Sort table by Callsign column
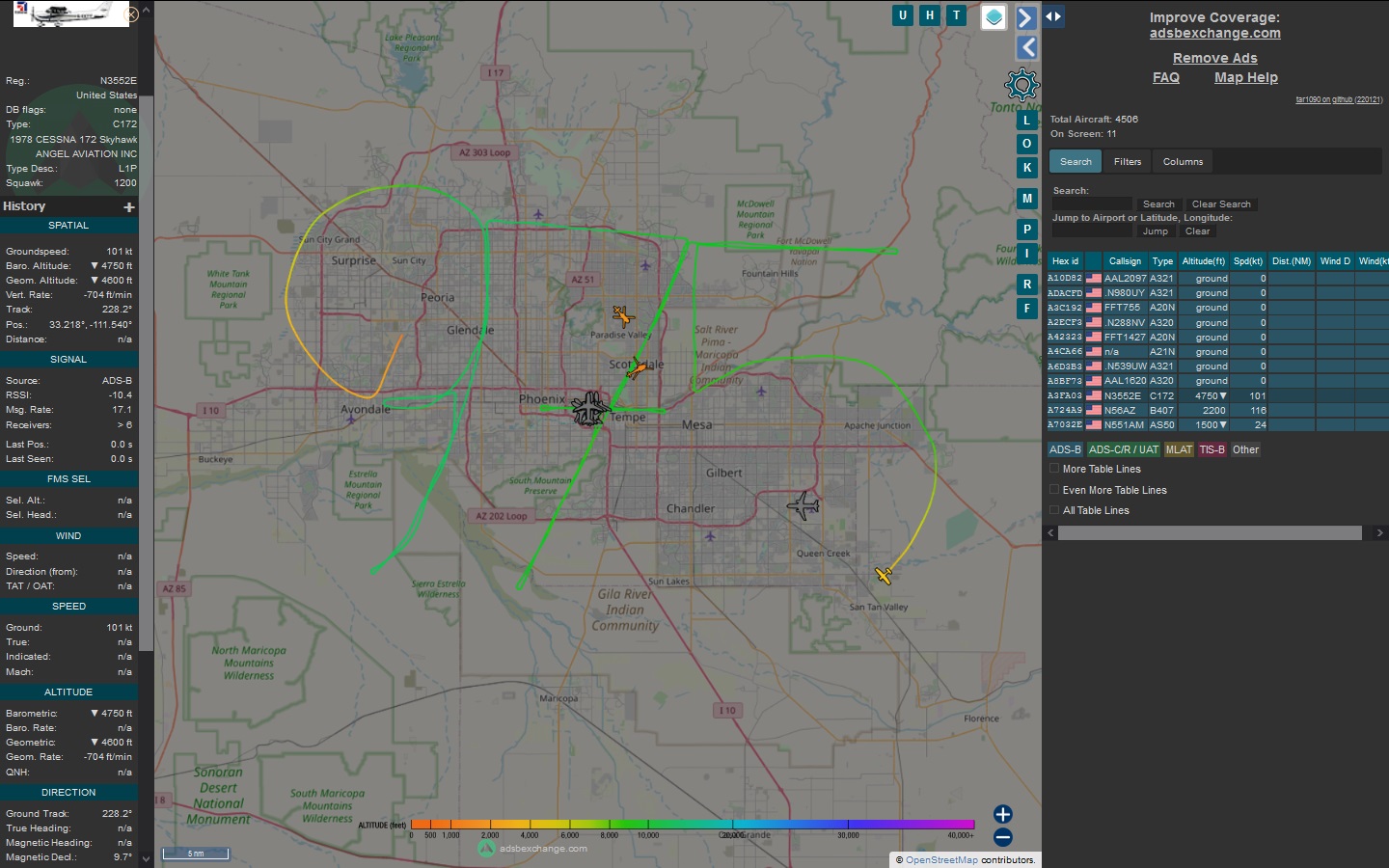Image resolution: width=1389 pixels, height=868 pixels. pyautogui.click(x=1125, y=261)
